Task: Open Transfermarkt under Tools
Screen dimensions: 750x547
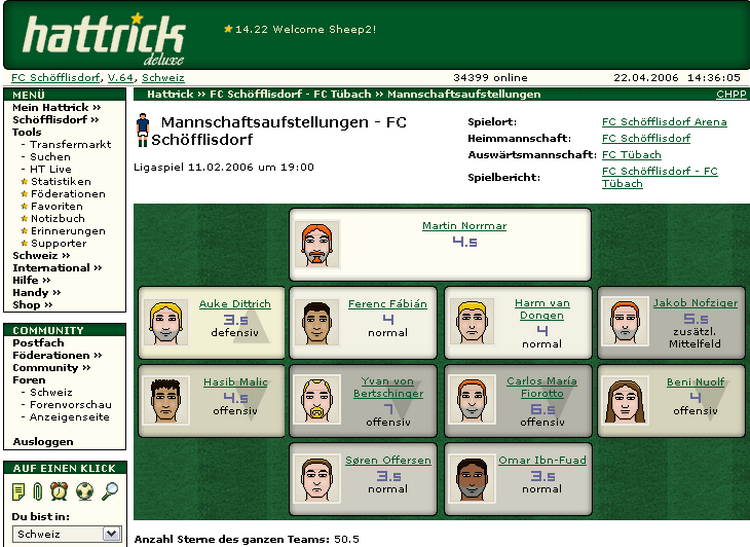Action: pyautogui.click(x=70, y=144)
